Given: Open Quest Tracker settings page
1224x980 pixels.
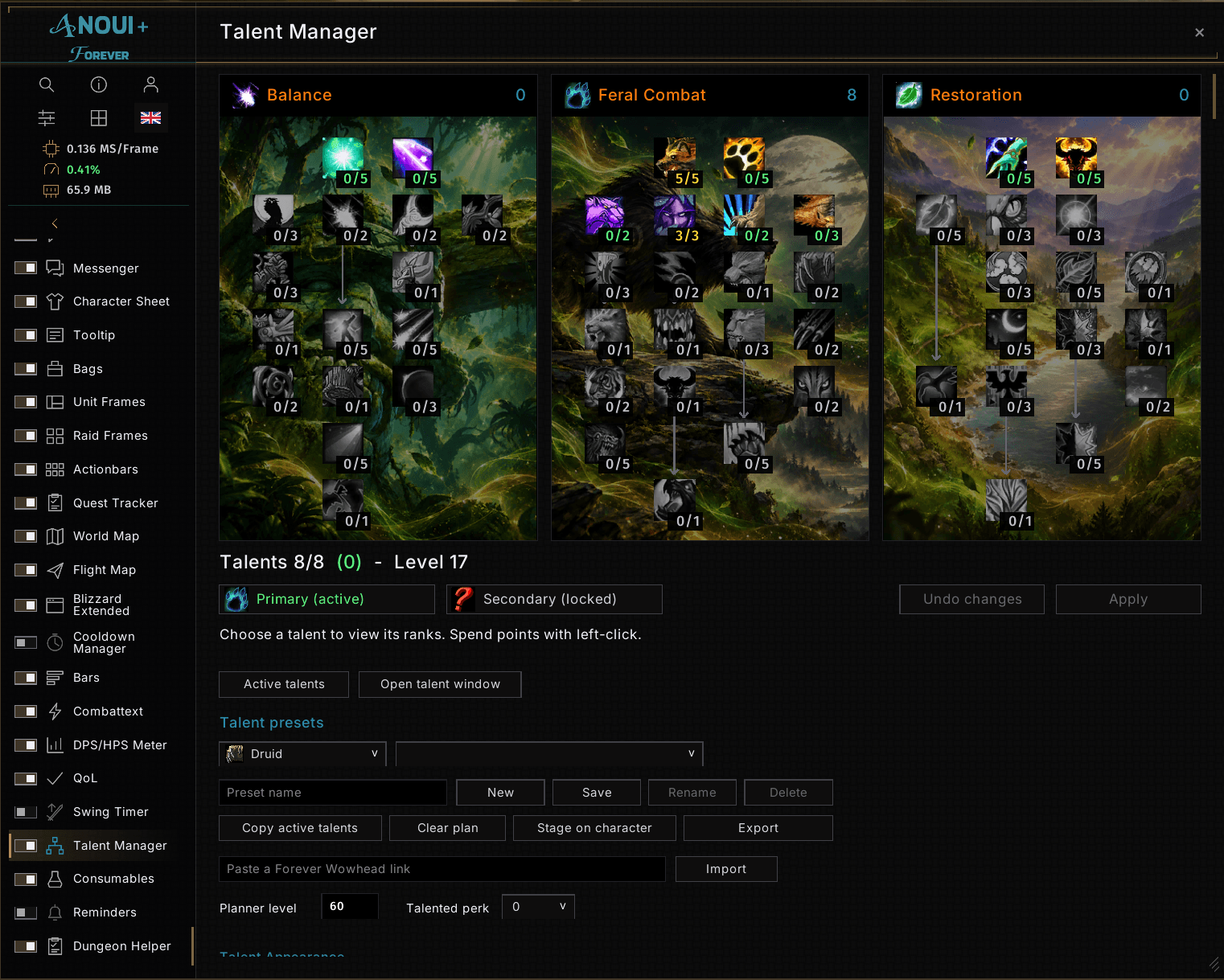Looking at the screenshot, I should tap(116, 503).
